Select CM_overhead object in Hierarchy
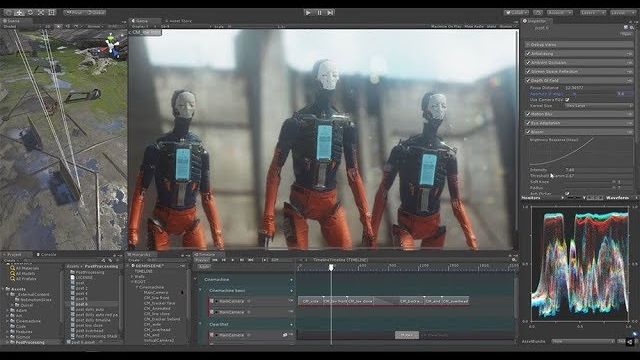This screenshot has width=640, height=360. pyautogui.click(x=156, y=329)
